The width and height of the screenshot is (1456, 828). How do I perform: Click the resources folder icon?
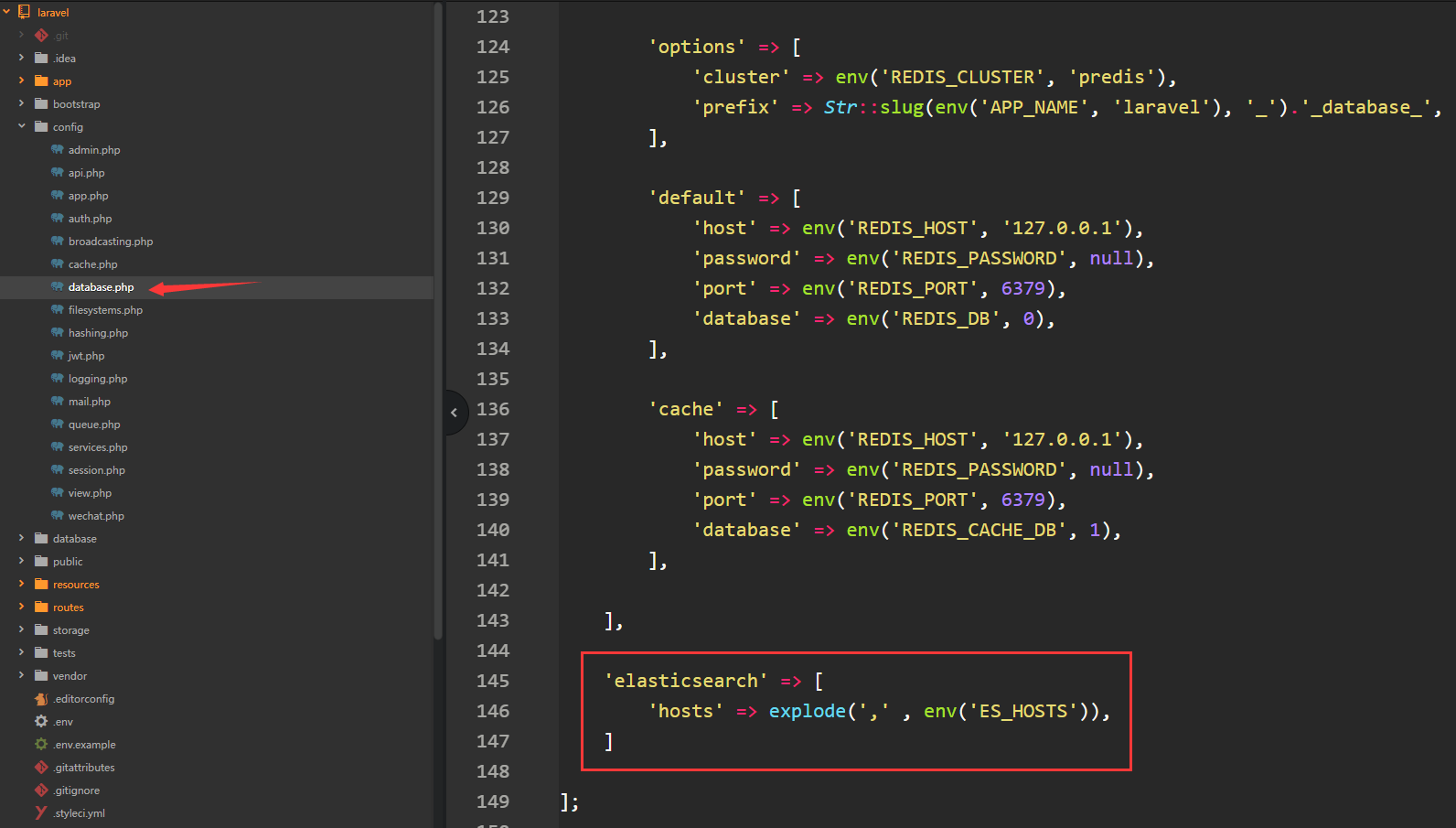(x=41, y=584)
